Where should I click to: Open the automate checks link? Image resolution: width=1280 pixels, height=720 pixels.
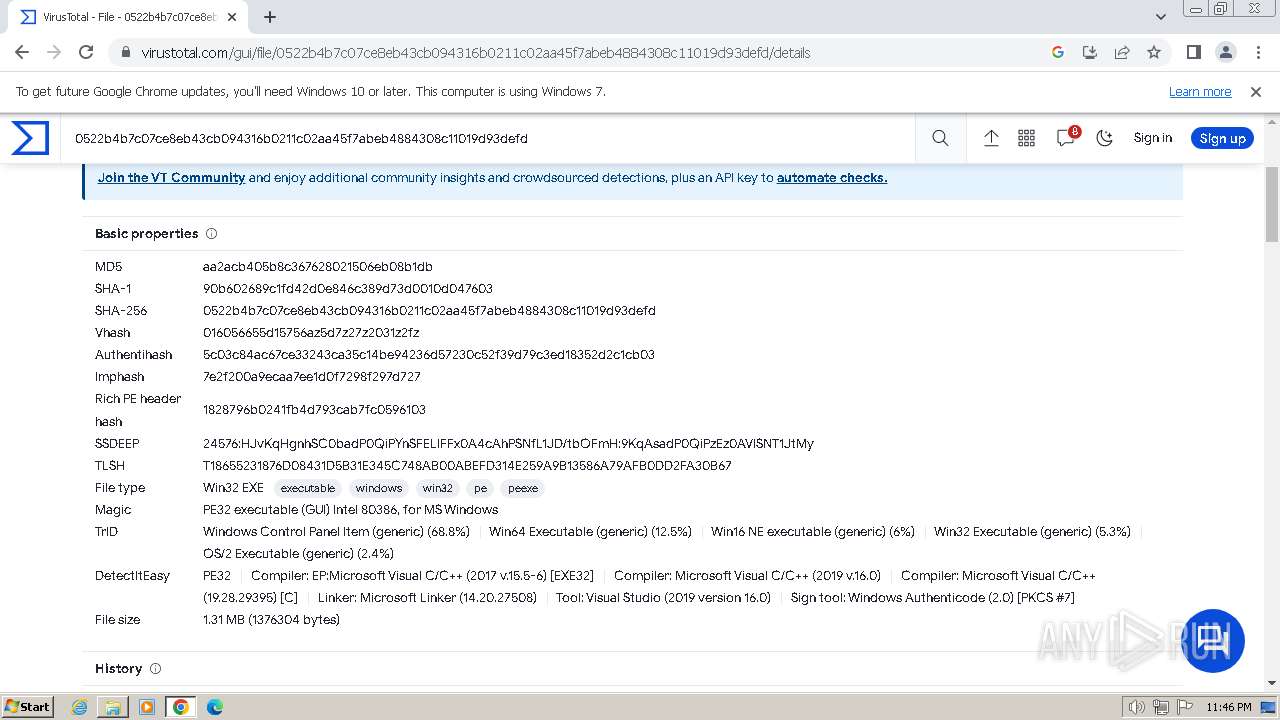pyautogui.click(x=832, y=177)
